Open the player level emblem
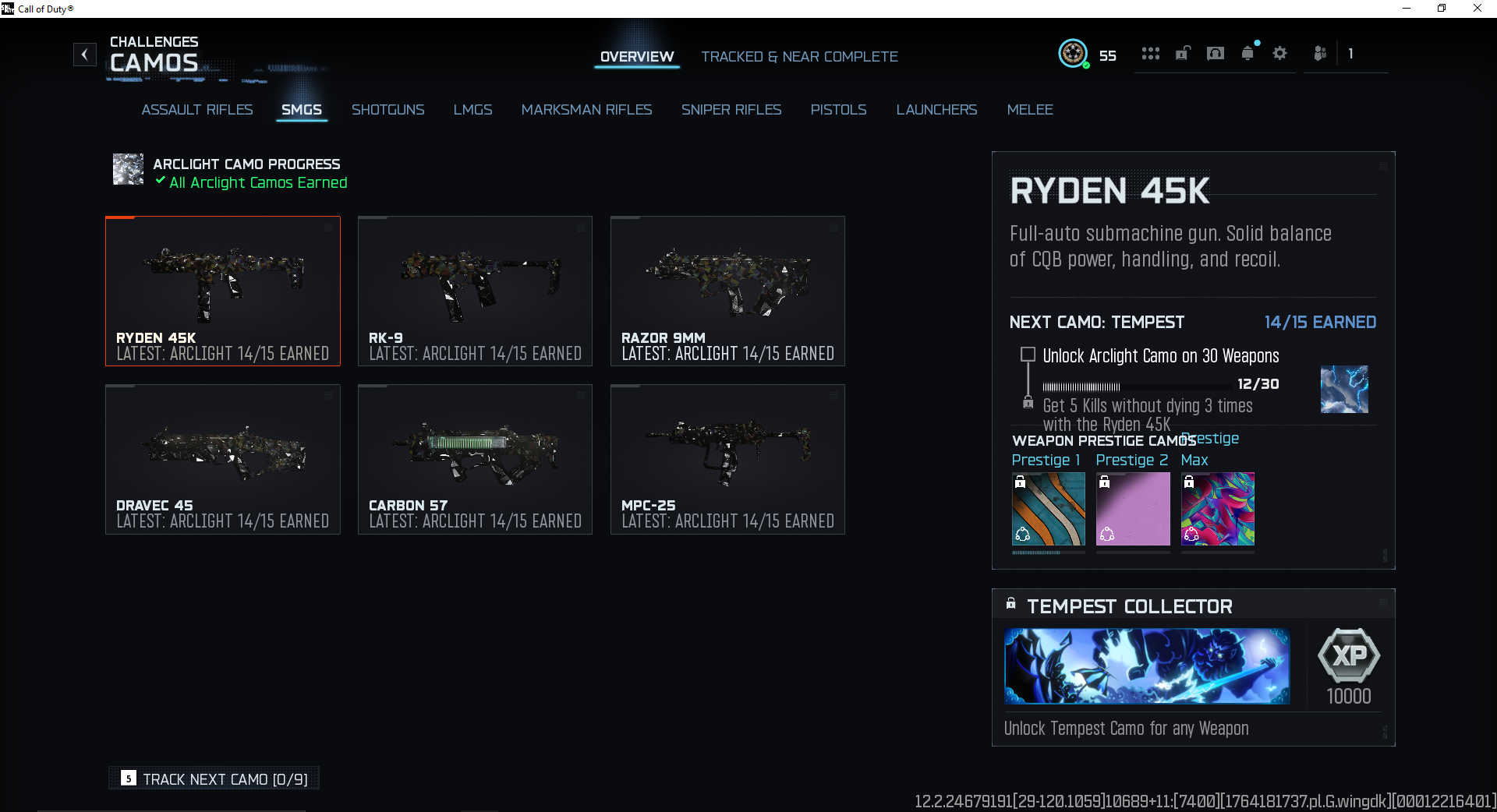This screenshot has height=812, width=1497. click(x=1074, y=54)
